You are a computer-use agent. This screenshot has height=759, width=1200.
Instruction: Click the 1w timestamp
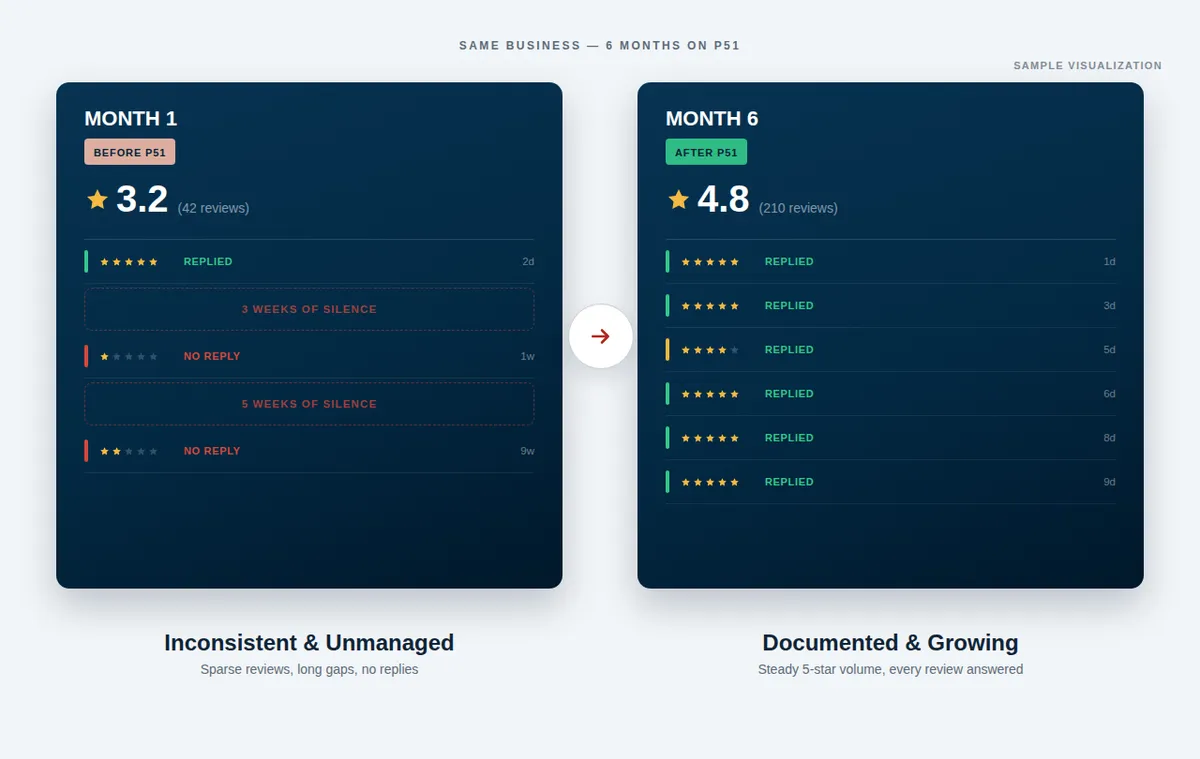click(527, 356)
